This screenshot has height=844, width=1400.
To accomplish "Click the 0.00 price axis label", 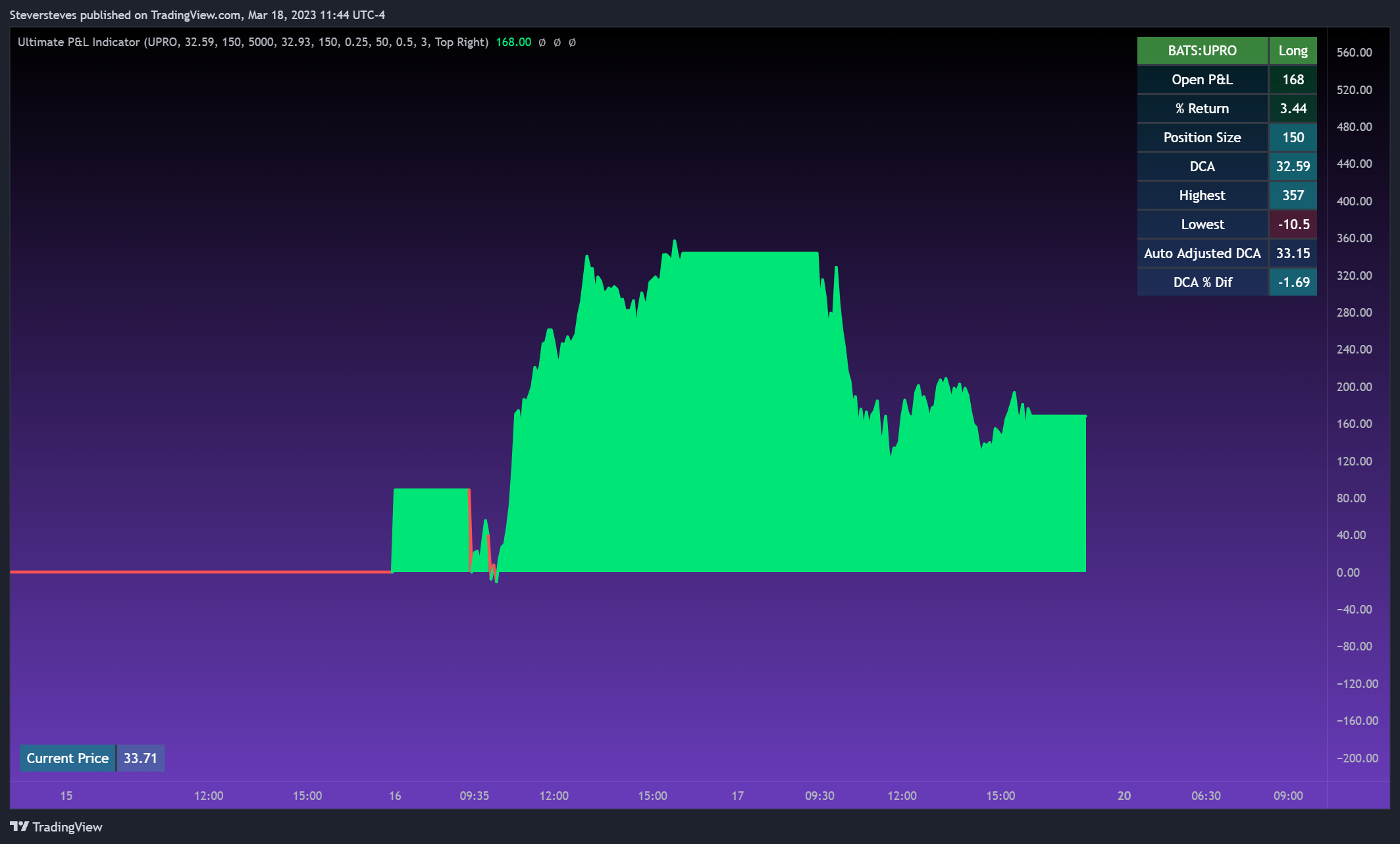I will click(1348, 573).
